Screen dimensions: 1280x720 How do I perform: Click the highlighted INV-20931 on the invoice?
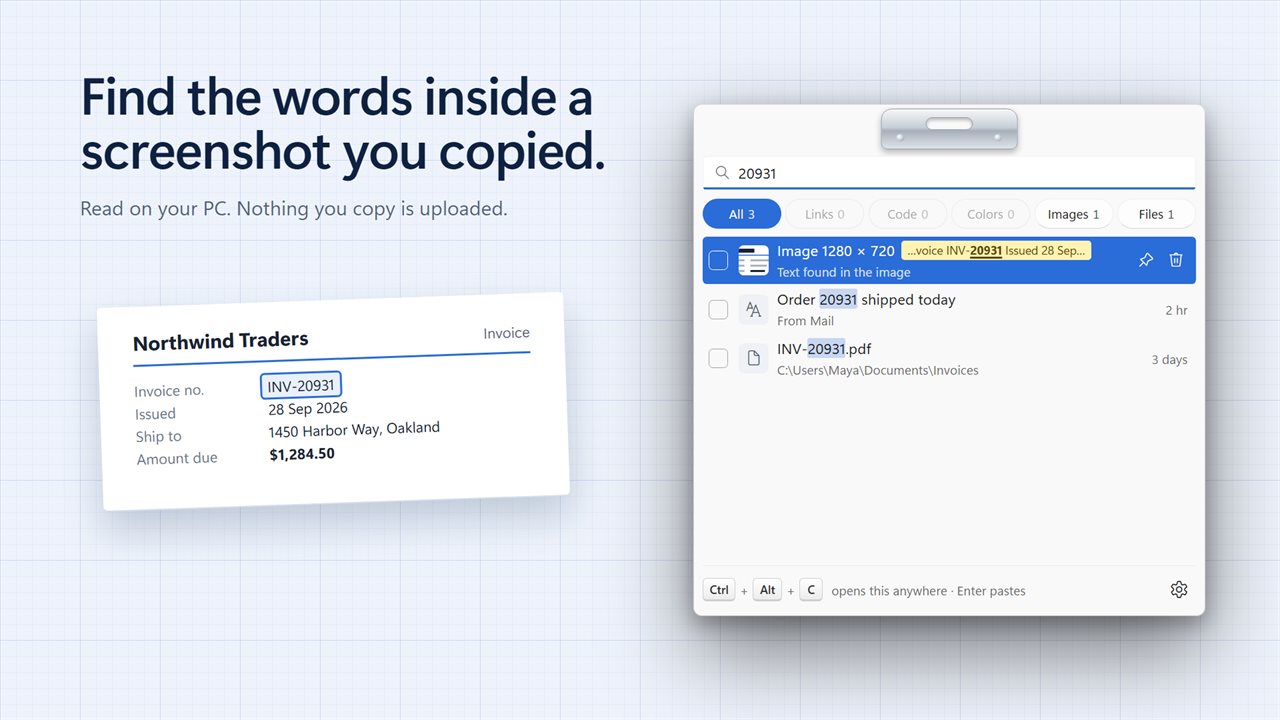[x=301, y=386]
